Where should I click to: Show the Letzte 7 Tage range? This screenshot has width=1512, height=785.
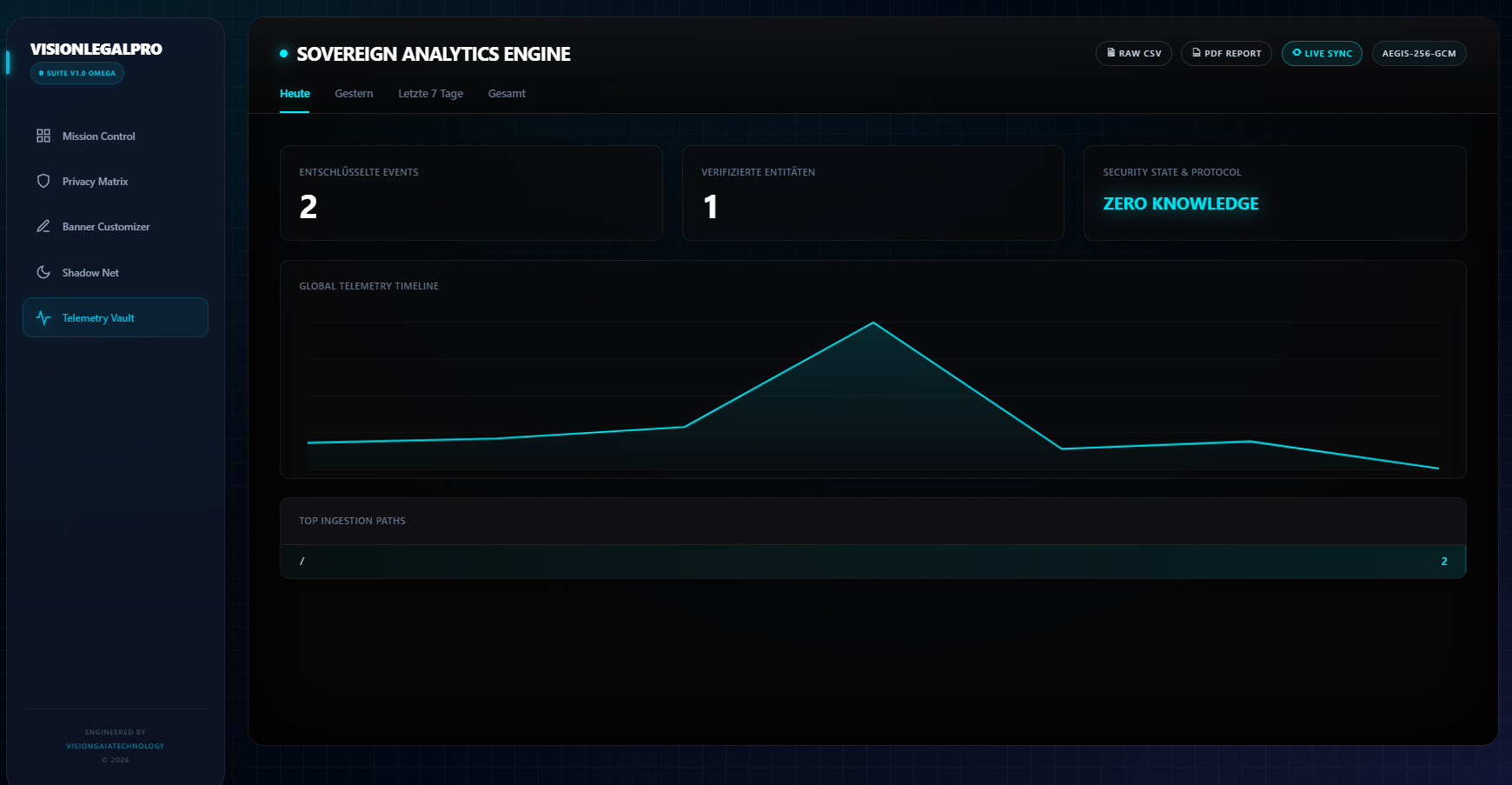point(430,94)
